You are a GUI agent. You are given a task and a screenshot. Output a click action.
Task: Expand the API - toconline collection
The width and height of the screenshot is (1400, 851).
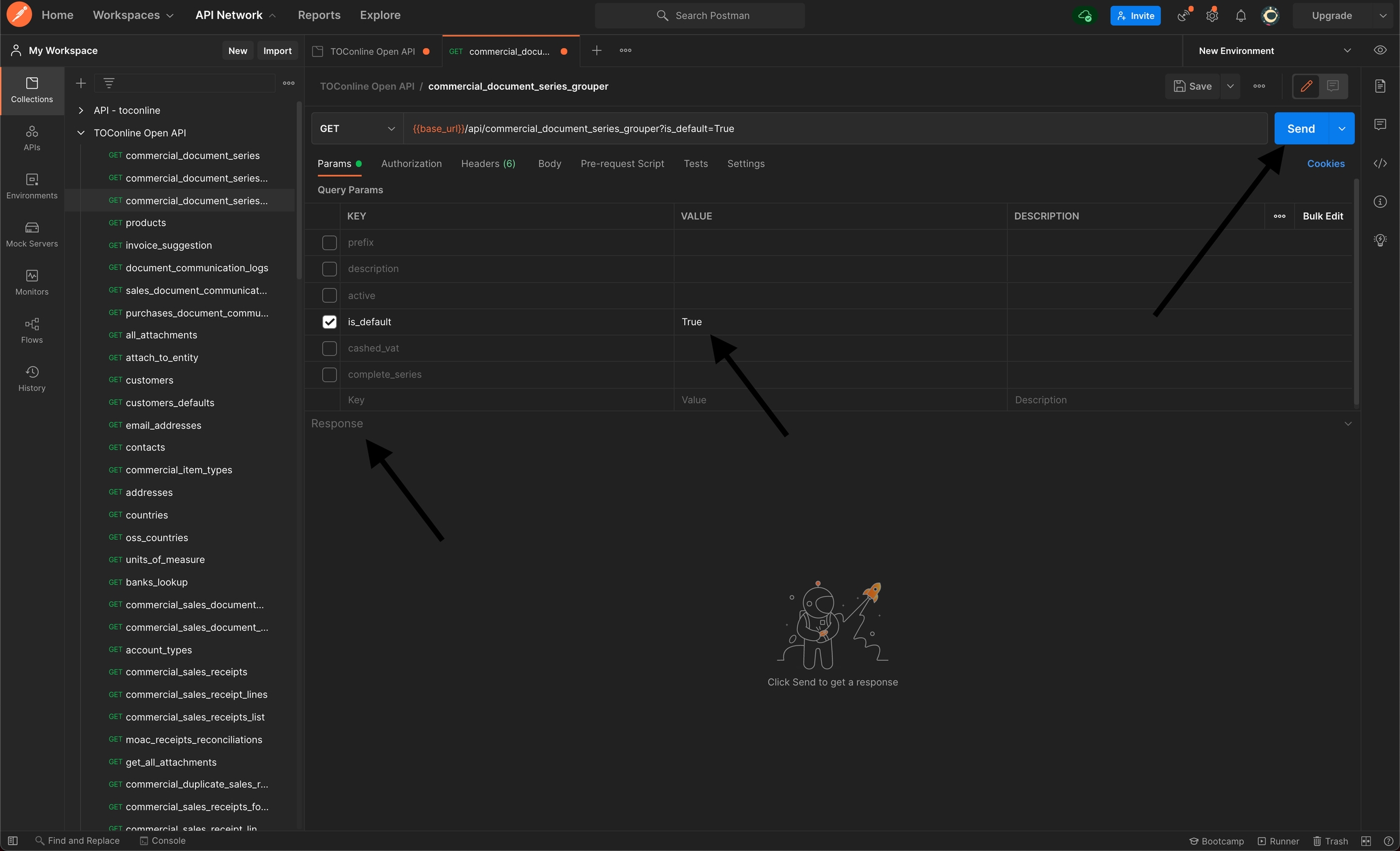tap(81, 111)
